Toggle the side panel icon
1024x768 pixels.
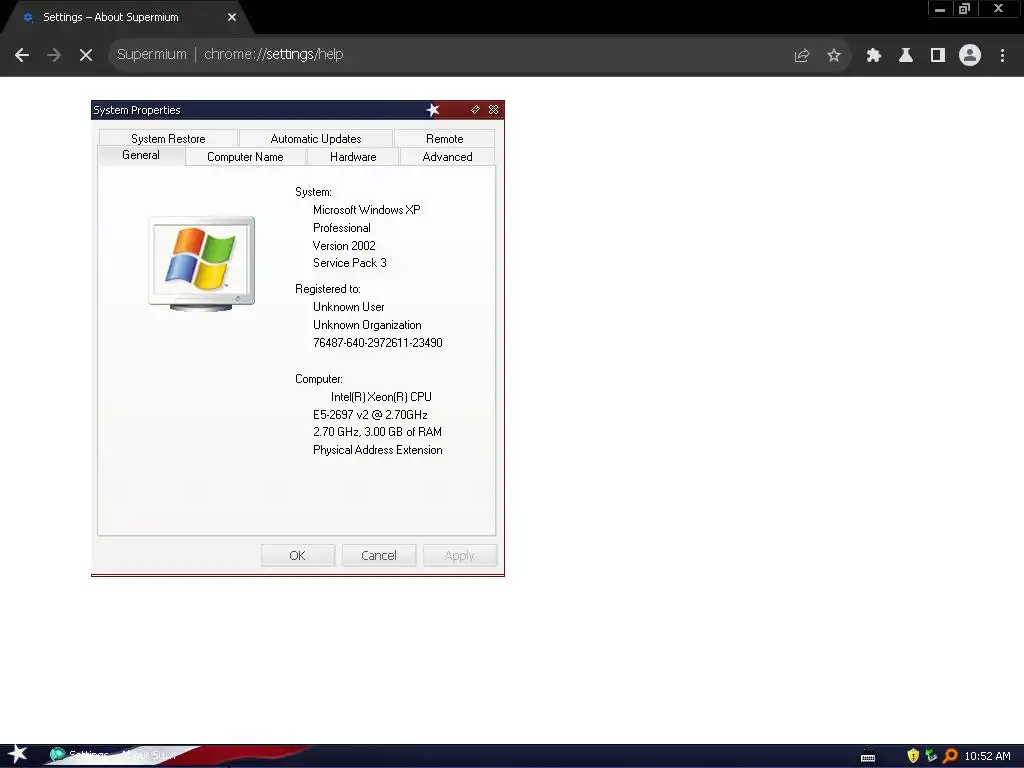[938, 55]
